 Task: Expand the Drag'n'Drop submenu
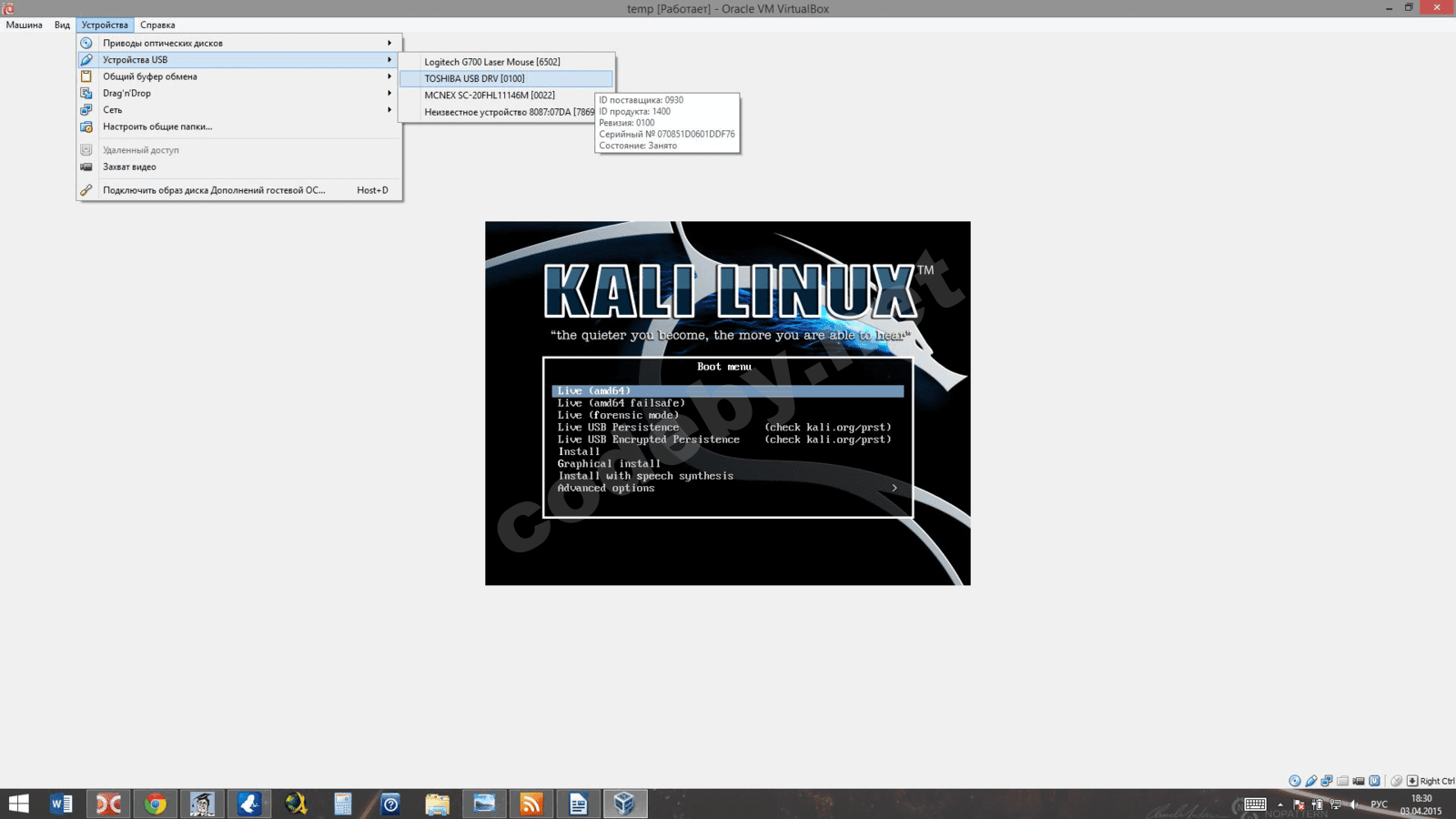[x=239, y=93]
